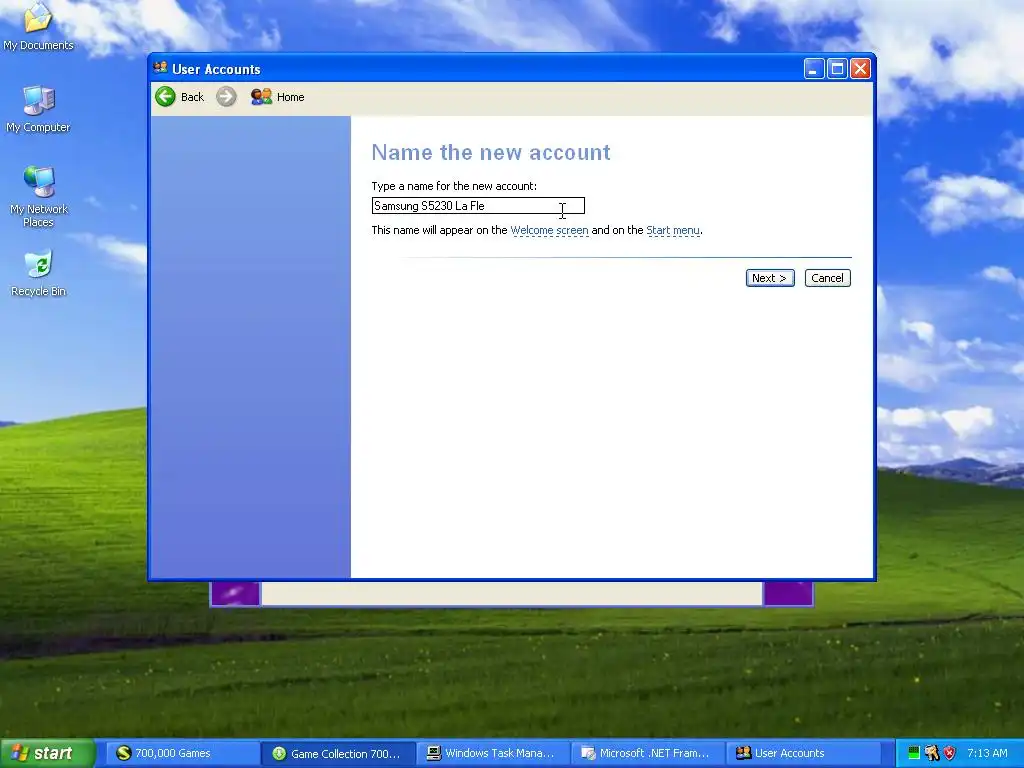Select the Recycle Bin desktop icon
The image size is (1024, 768).
[x=39, y=273]
